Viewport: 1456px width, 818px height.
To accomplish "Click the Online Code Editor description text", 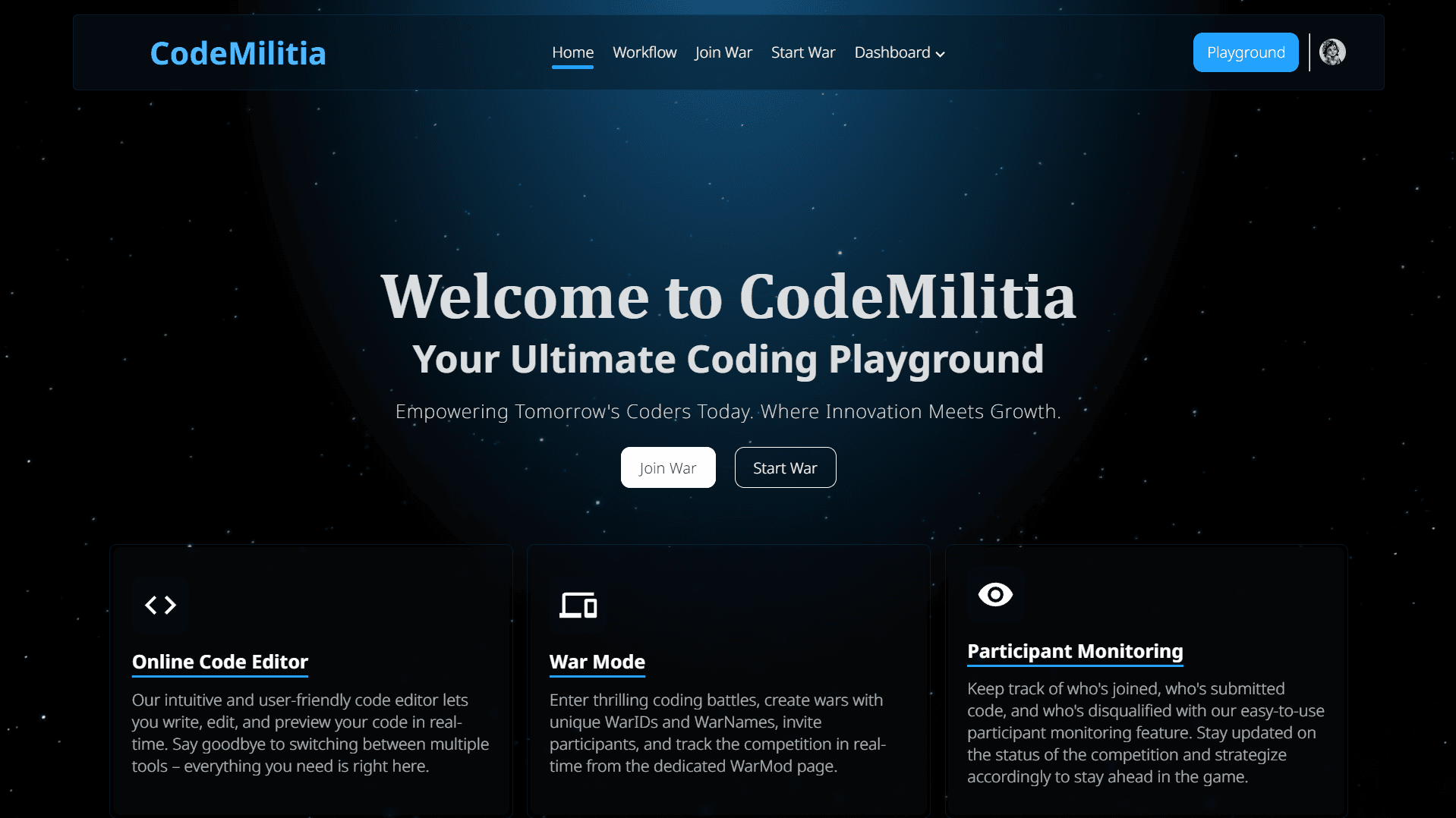I will 311,733.
